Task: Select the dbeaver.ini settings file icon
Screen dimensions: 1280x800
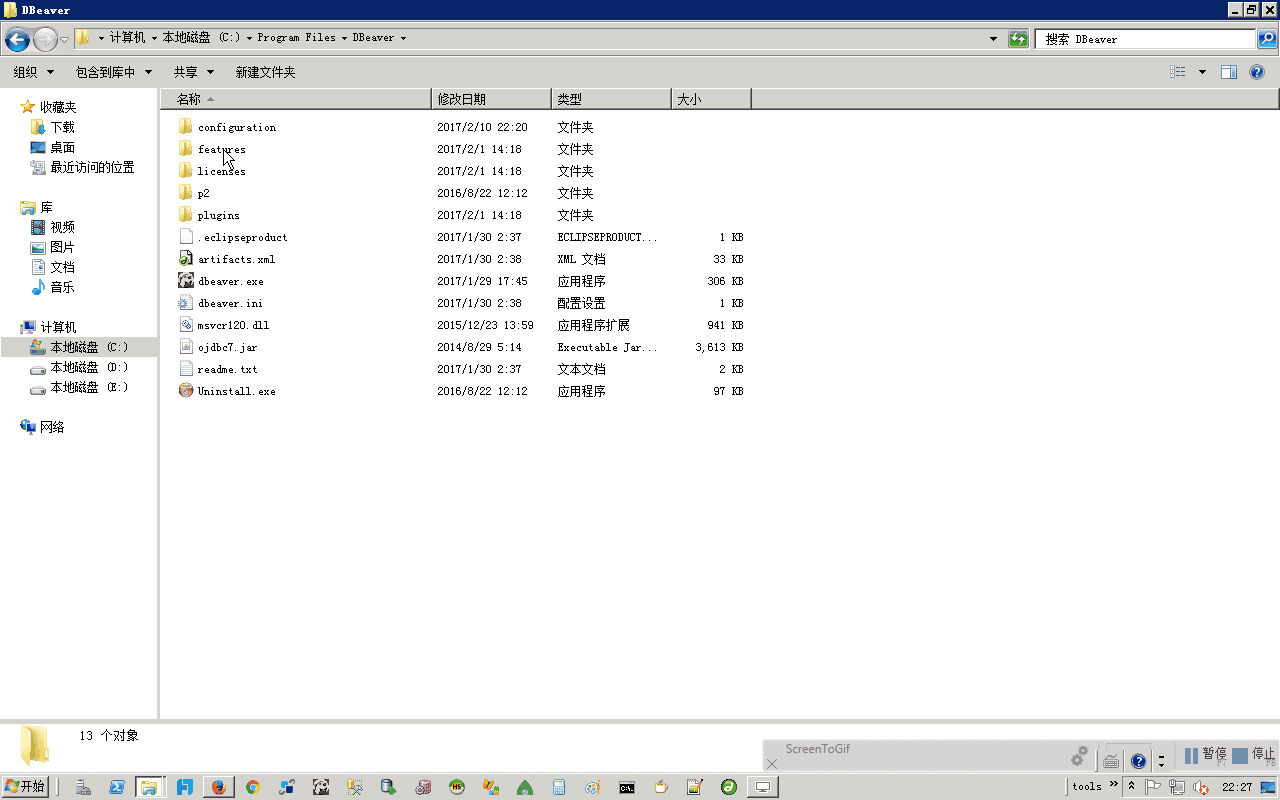Action: (186, 303)
